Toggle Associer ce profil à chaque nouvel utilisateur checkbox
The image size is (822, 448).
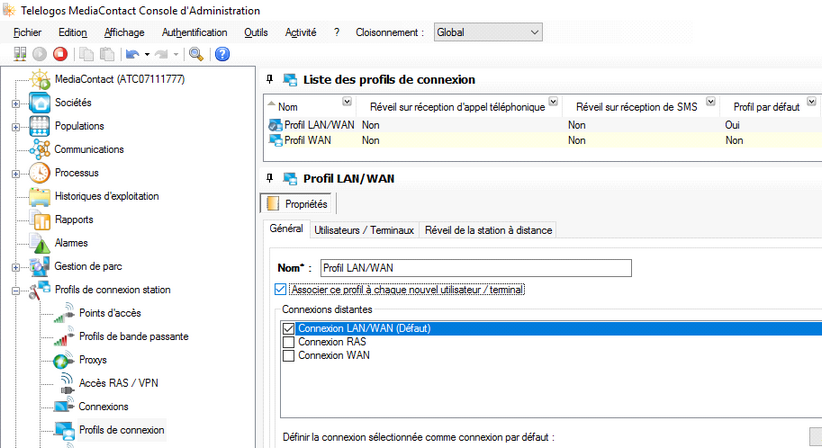(280, 289)
